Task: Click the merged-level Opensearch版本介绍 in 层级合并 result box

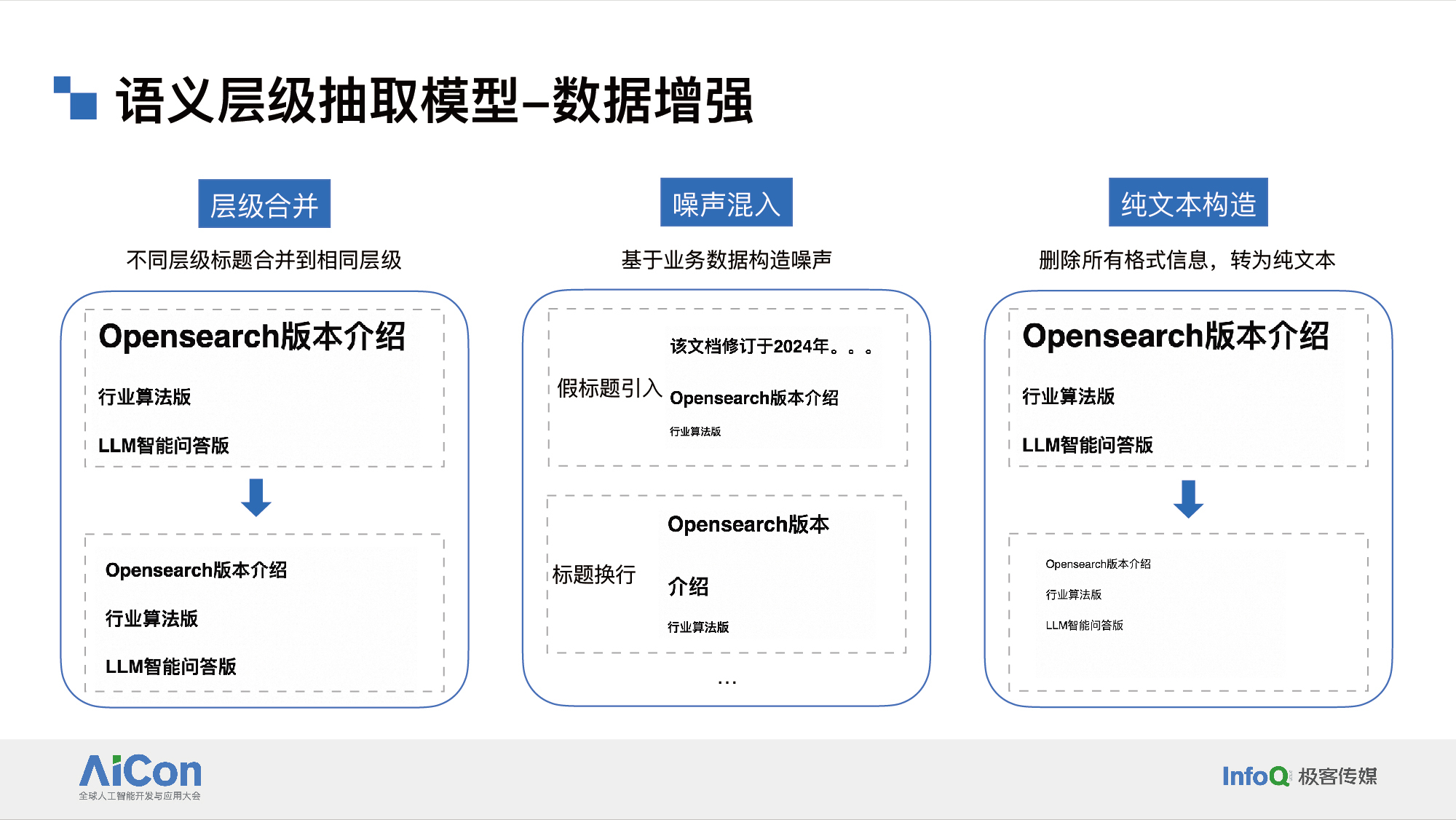Action: coord(196,569)
